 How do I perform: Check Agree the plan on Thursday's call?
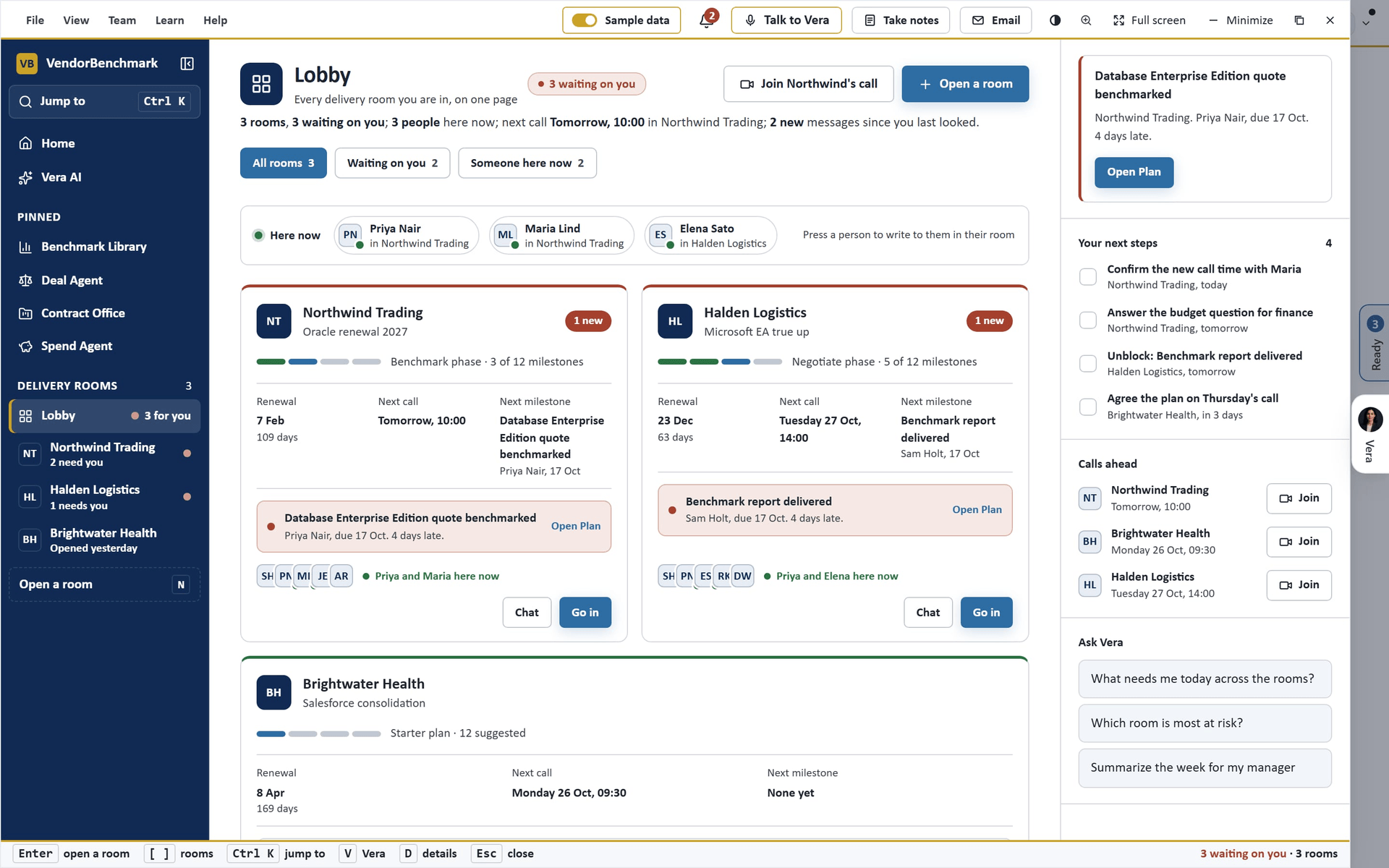(x=1087, y=407)
